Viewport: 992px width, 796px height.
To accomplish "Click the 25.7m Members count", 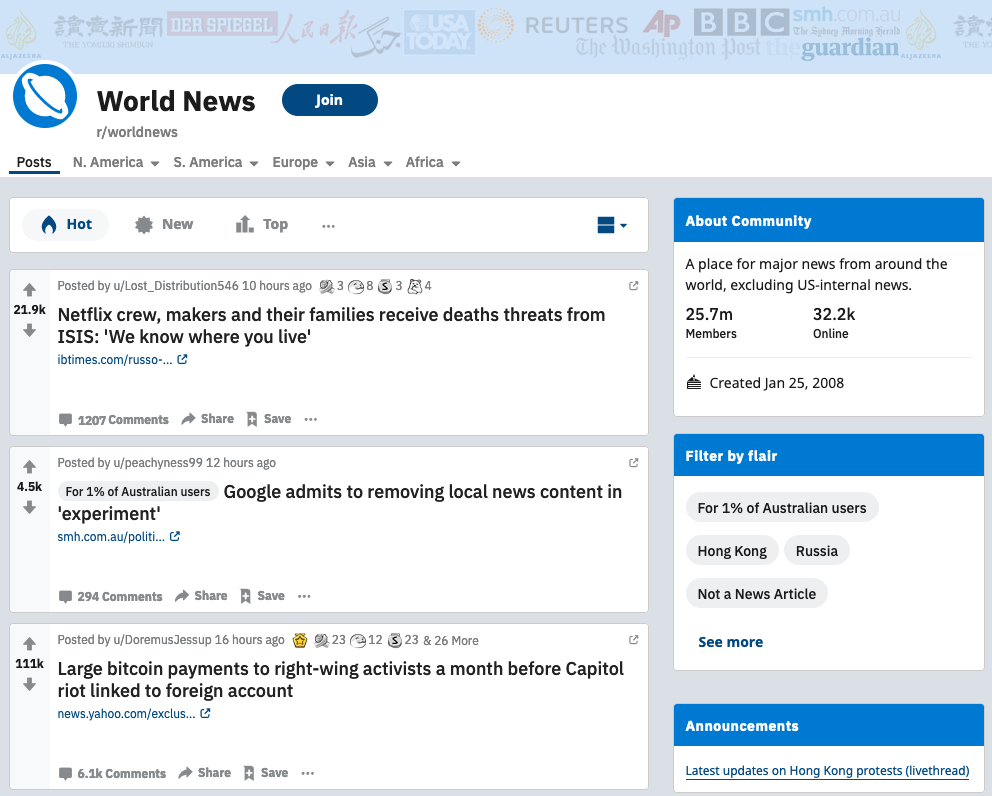I will point(711,323).
